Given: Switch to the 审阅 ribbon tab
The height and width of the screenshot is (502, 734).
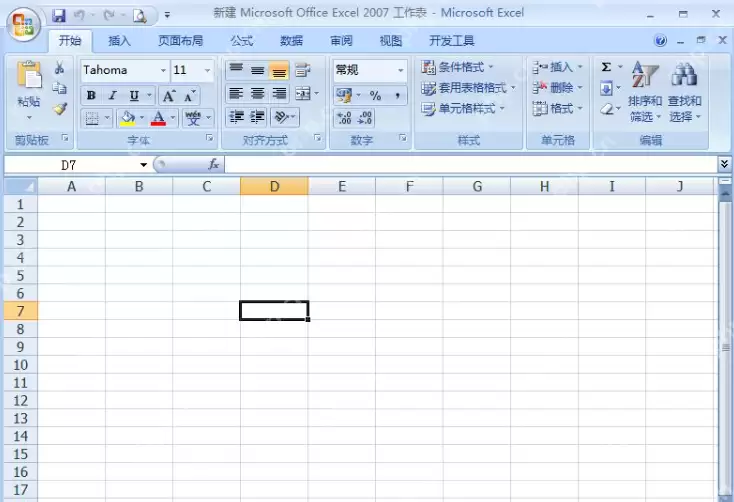Looking at the screenshot, I should click(341, 41).
